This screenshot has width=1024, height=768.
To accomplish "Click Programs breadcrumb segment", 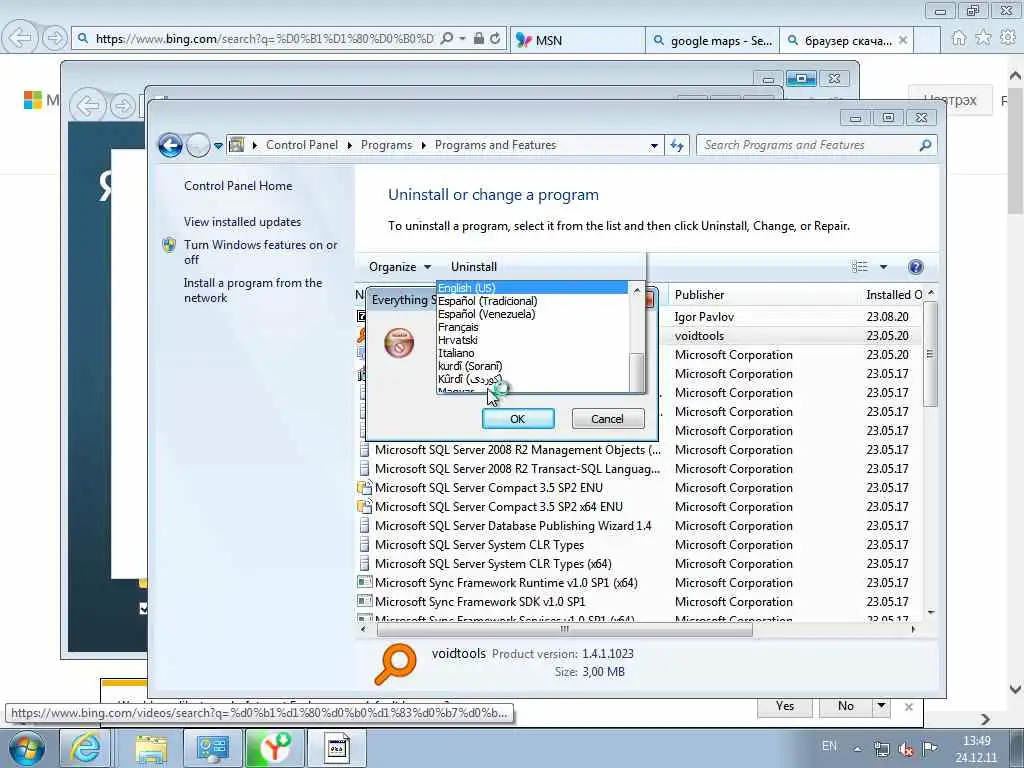I will [387, 145].
